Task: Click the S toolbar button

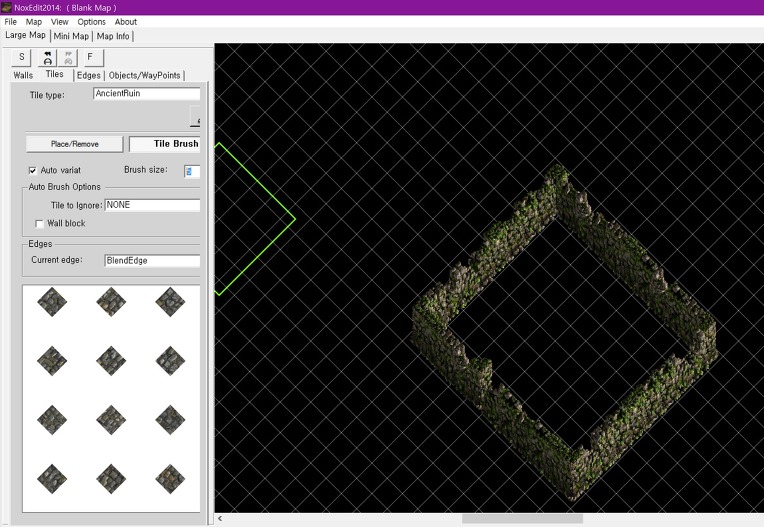Action: coord(21,57)
